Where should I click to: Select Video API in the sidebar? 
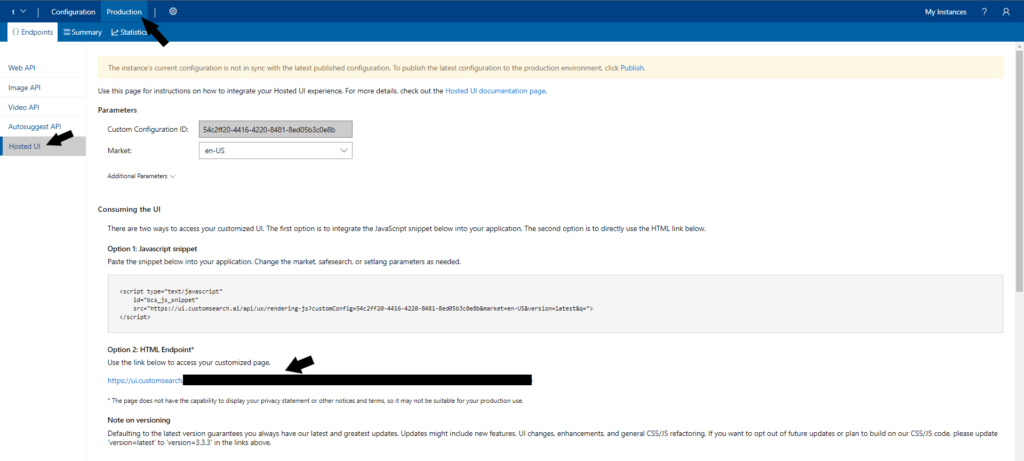24,107
